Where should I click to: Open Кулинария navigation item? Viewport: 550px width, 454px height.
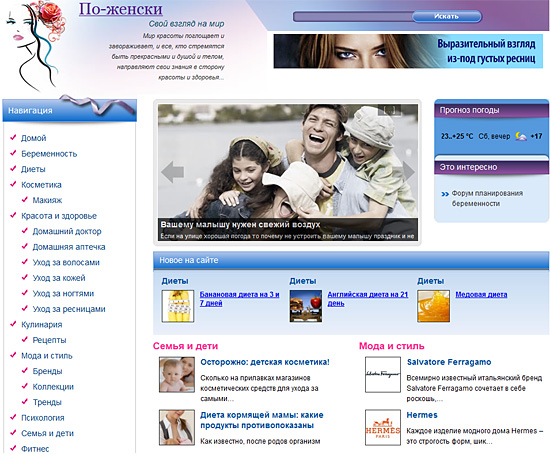[x=41, y=325]
